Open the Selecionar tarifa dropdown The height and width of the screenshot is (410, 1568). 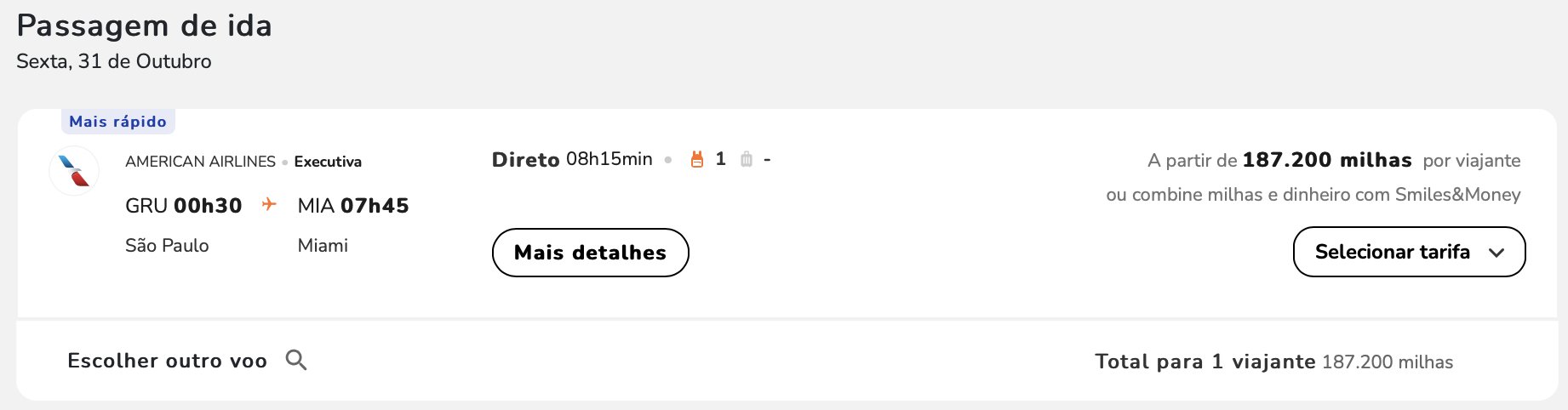[x=1409, y=252]
